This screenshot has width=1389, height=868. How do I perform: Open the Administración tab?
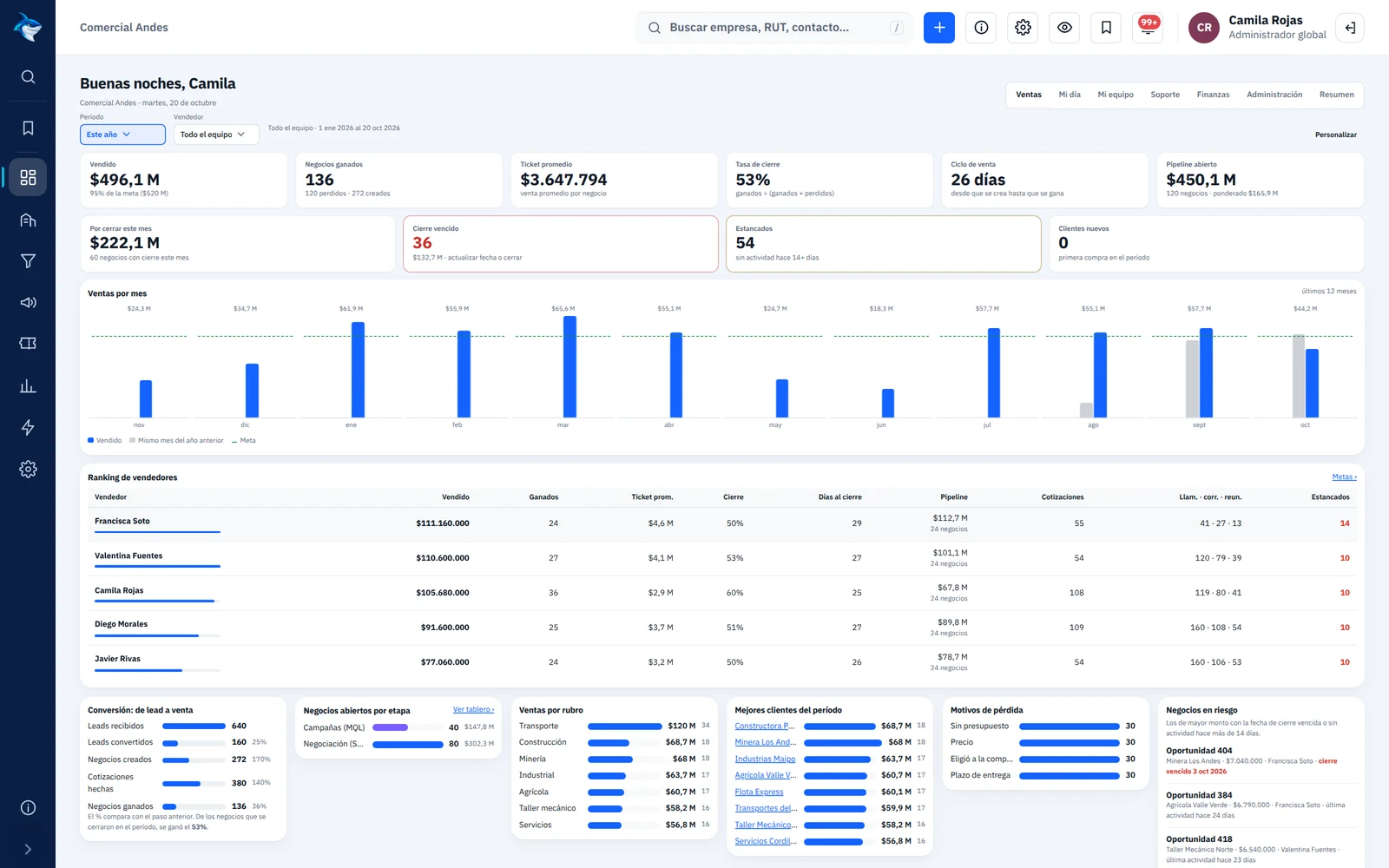1274,95
